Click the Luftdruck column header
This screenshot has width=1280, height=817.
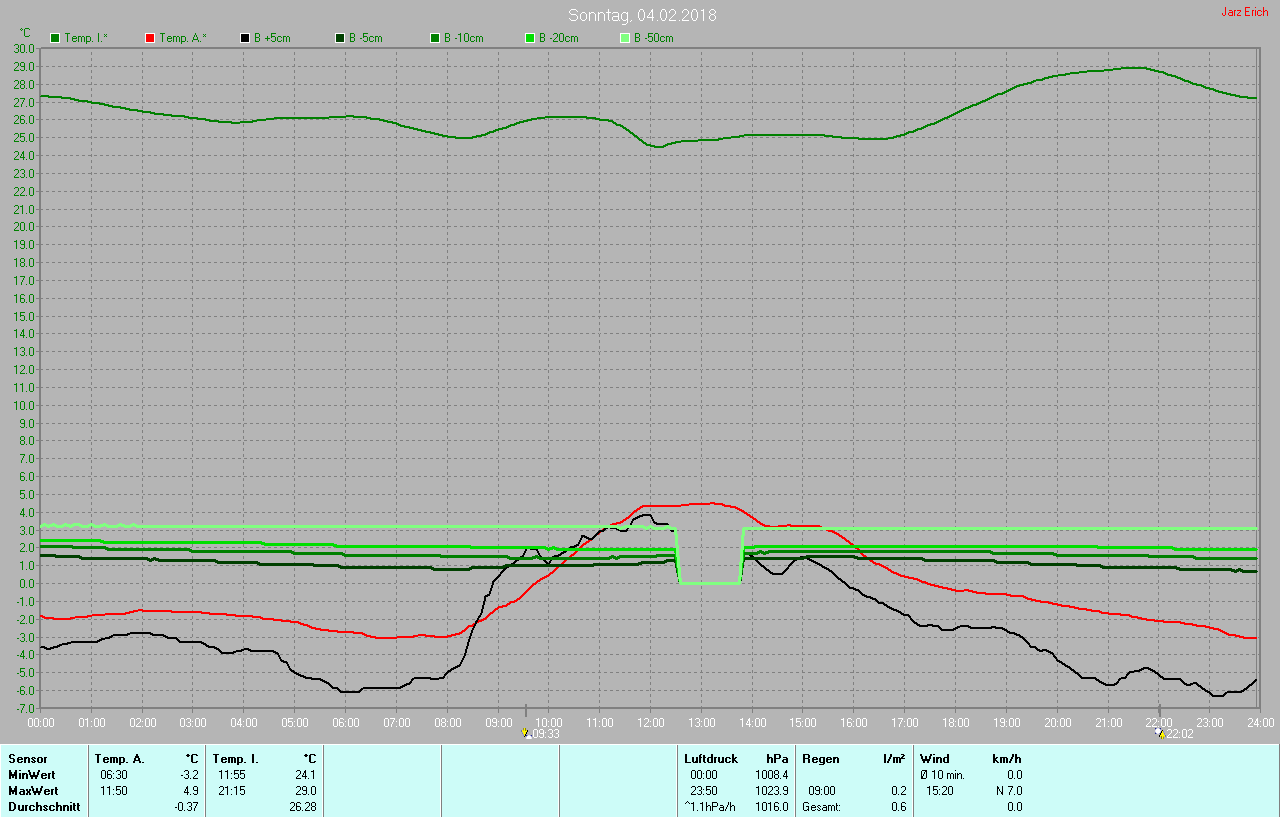pyautogui.click(x=711, y=759)
